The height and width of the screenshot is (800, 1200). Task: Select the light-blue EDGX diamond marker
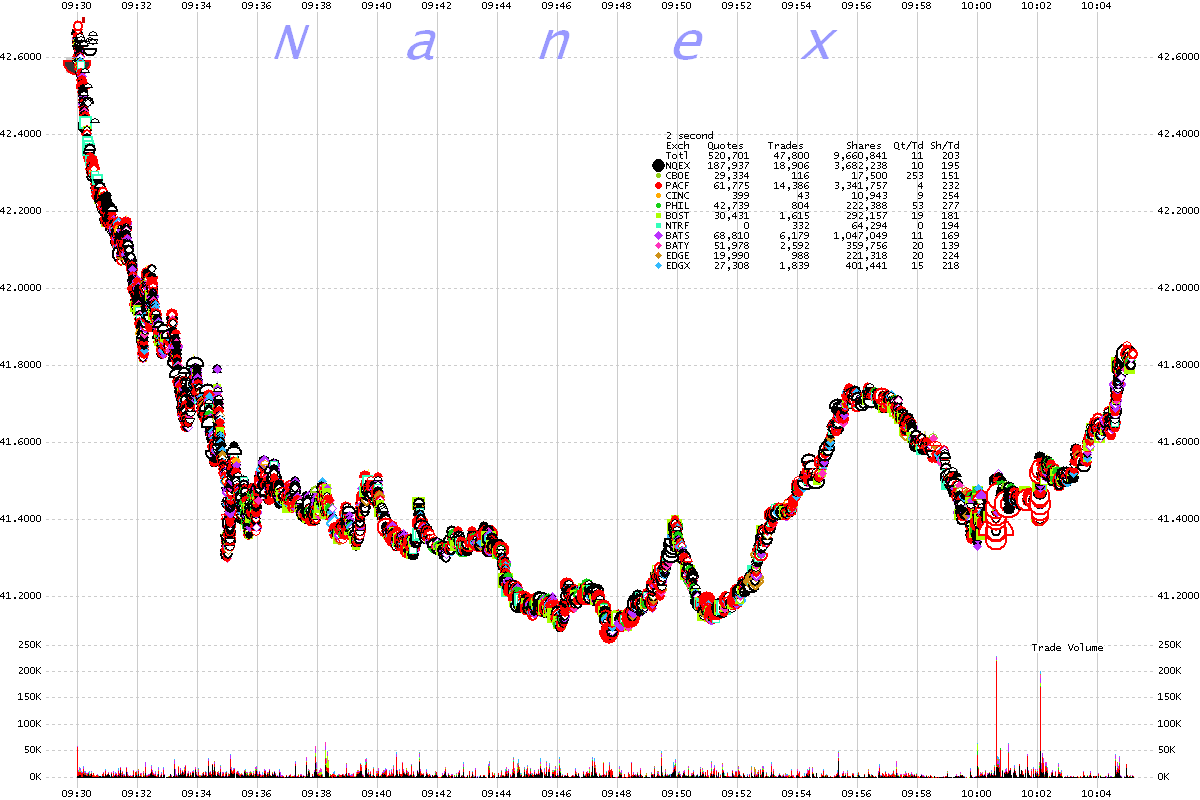coord(658,266)
